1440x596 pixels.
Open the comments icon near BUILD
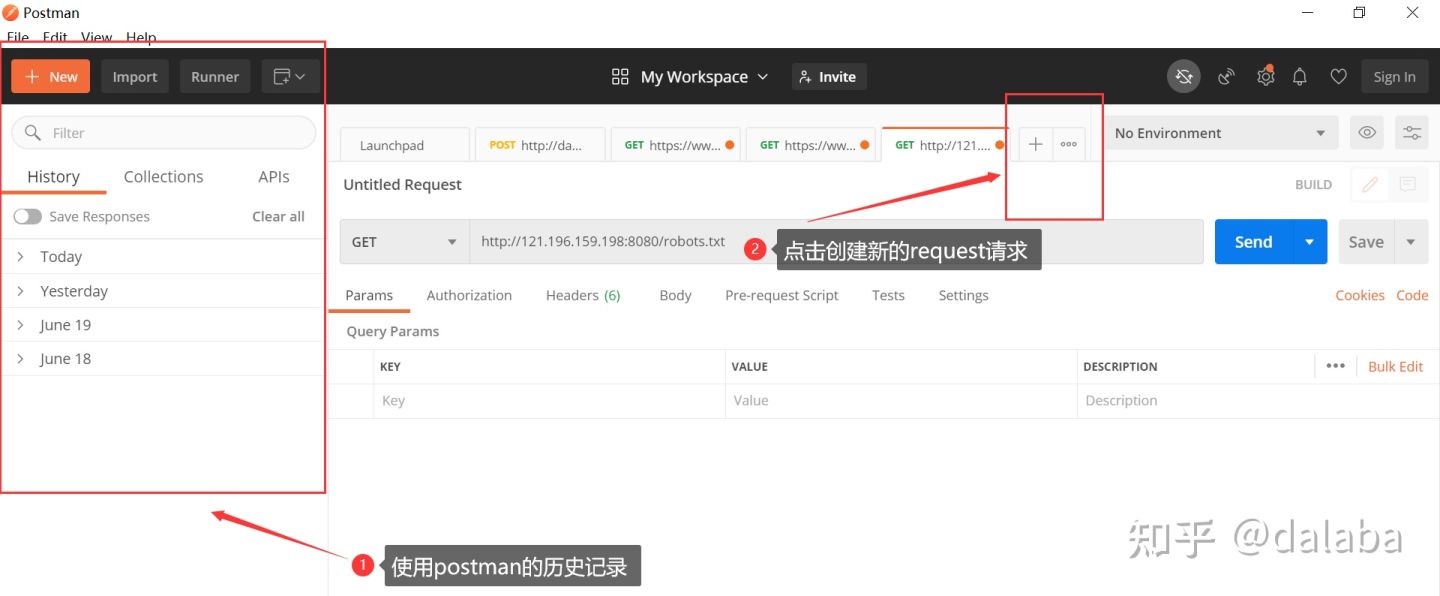tap(1408, 185)
